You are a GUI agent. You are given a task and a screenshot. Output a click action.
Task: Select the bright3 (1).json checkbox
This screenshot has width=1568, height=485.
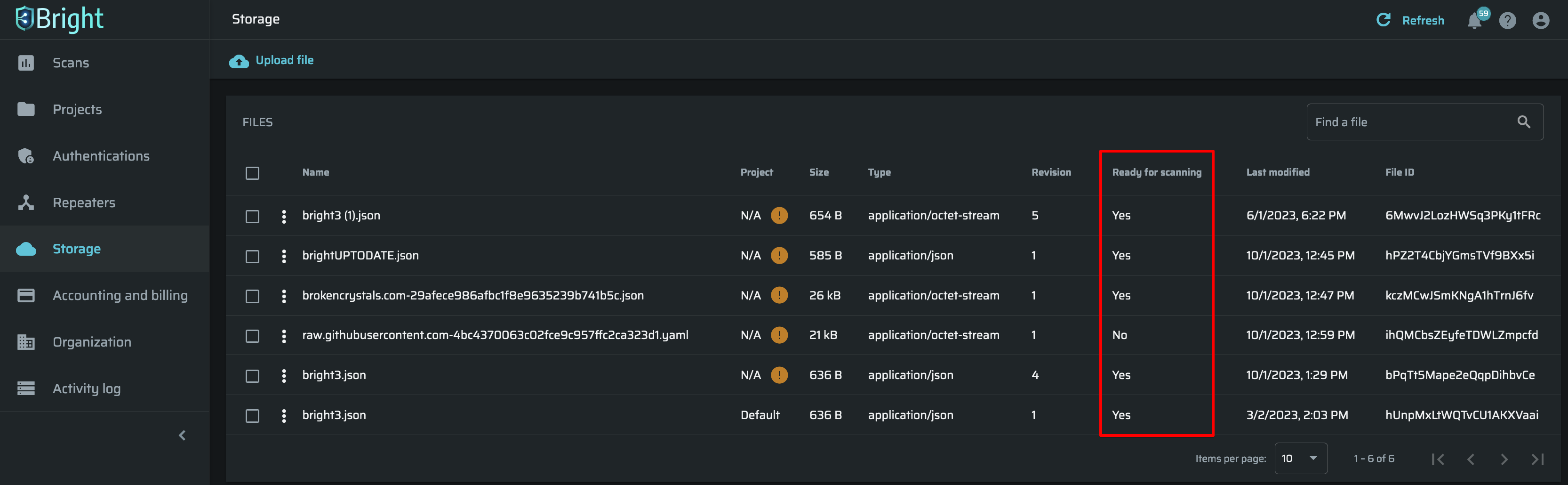pyautogui.click(x=253, y=216)
